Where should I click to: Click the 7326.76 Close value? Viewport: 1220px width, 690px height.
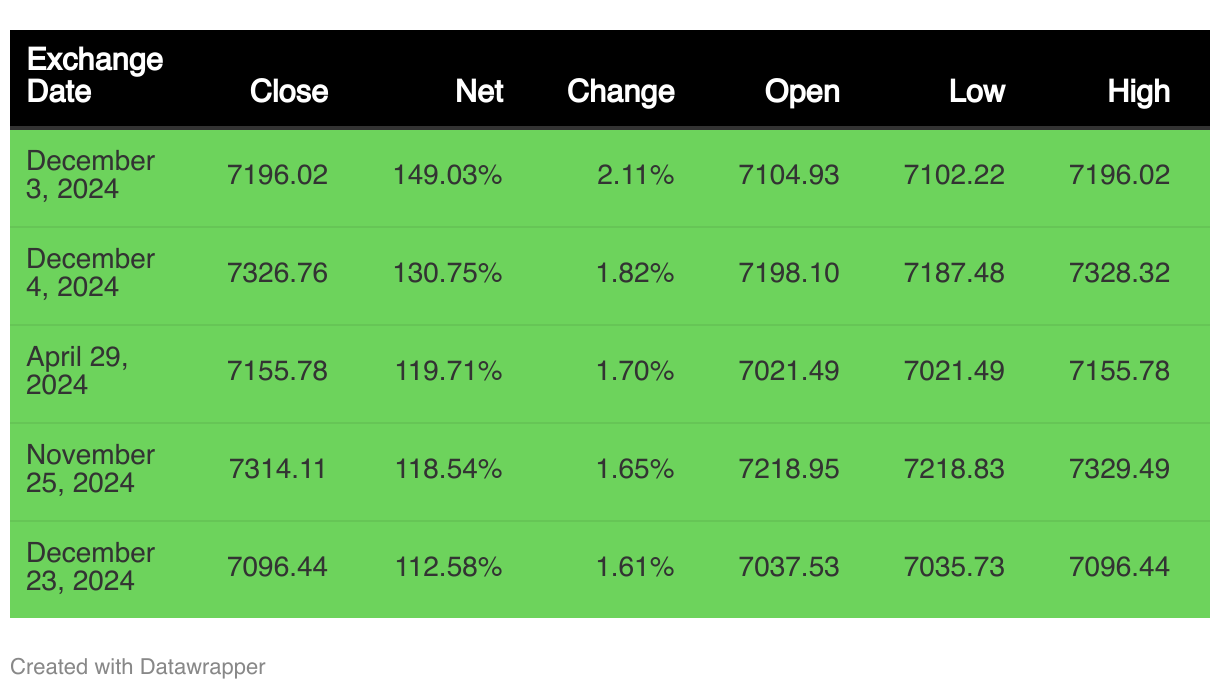tap(277, 273)
